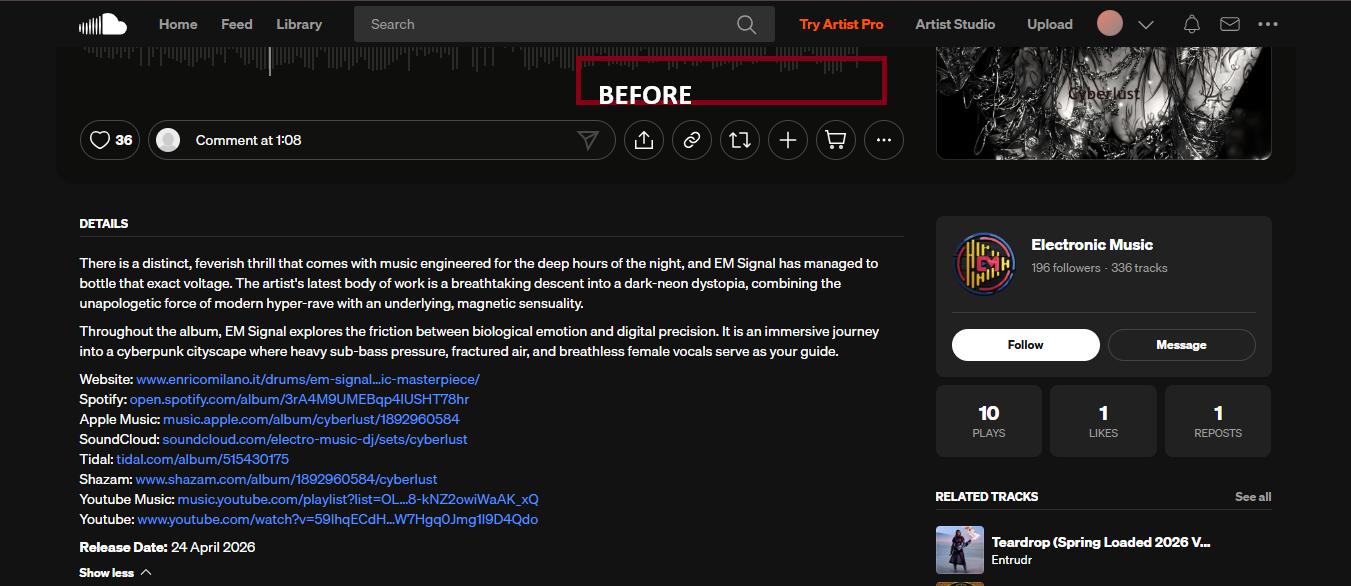1351x586 pixels.
Task: View the 336 tracks link
Action: pos(1139,268)
